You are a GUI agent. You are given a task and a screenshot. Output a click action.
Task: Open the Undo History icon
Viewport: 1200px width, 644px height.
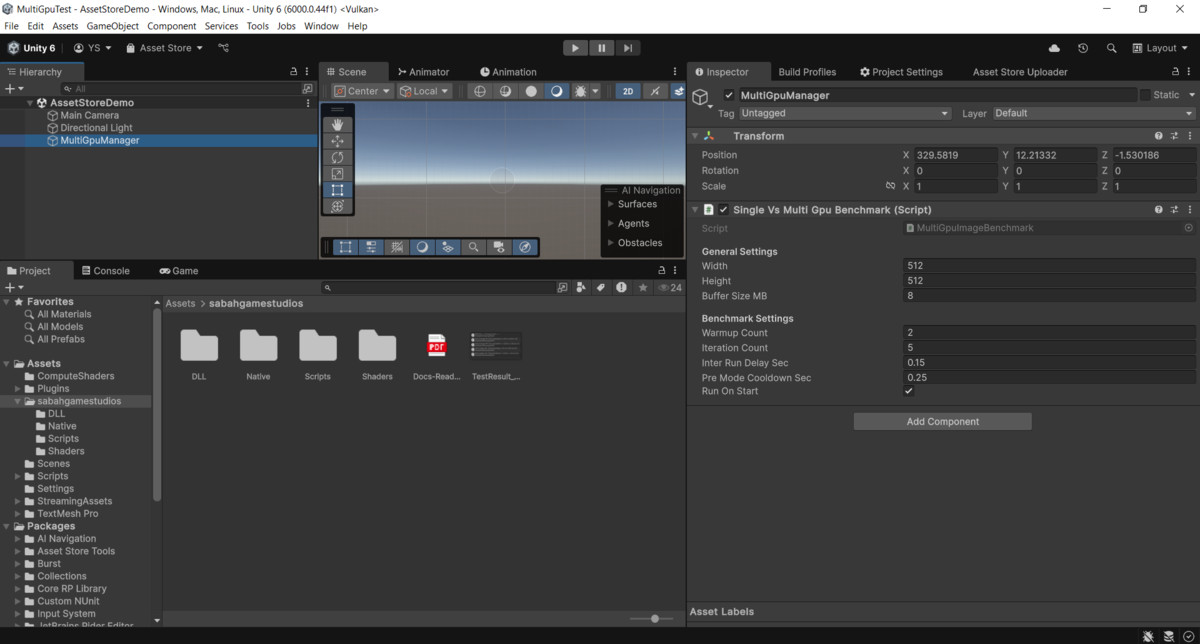[1082, 48]
